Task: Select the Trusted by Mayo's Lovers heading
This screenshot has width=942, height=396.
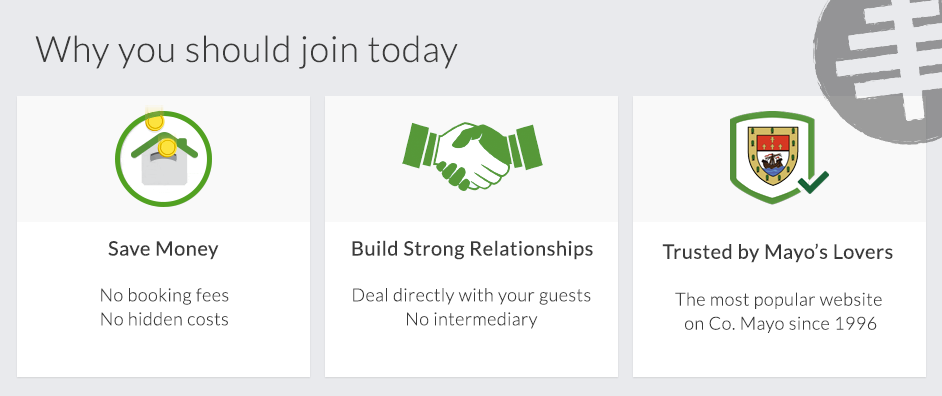Action: [x=778, y=252]
